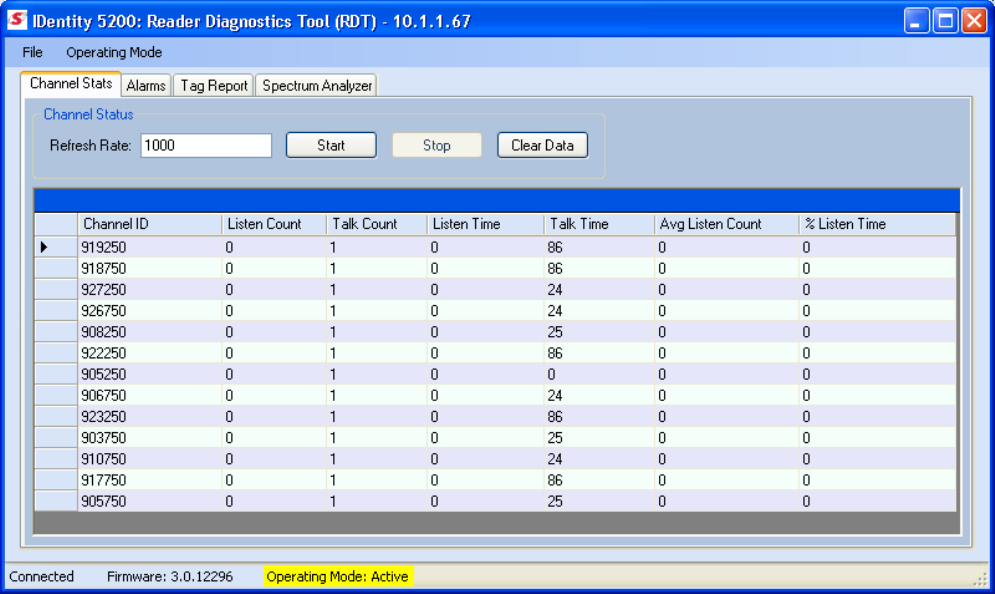Sort by Talk Time column header

[599, 224]
